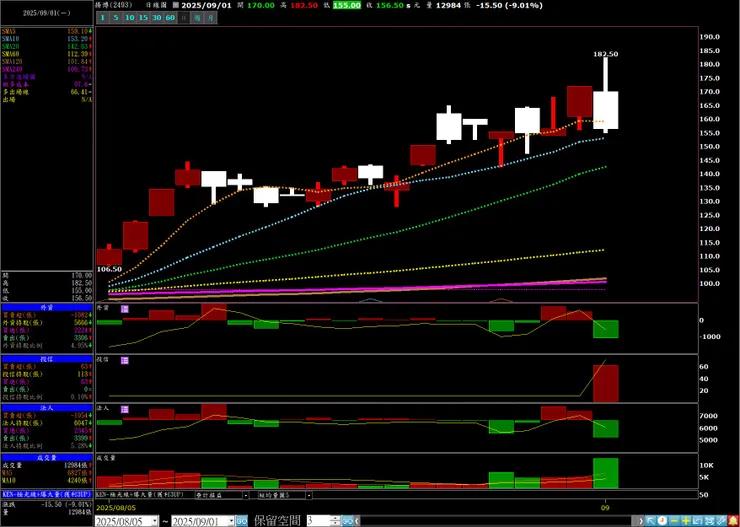Click the fit-to-screen icon in bottom toolbar
Viewport: 740px width, 527px height.
point(709,521)
